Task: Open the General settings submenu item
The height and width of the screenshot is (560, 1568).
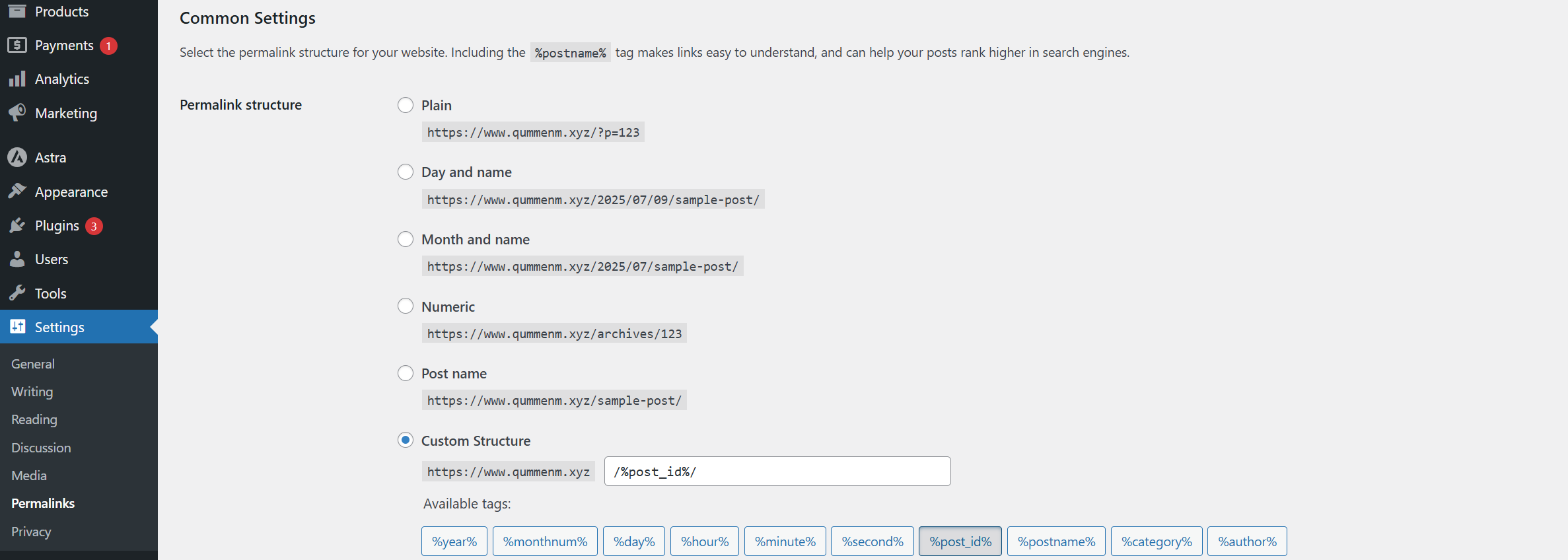Action: tap(33, 364)
